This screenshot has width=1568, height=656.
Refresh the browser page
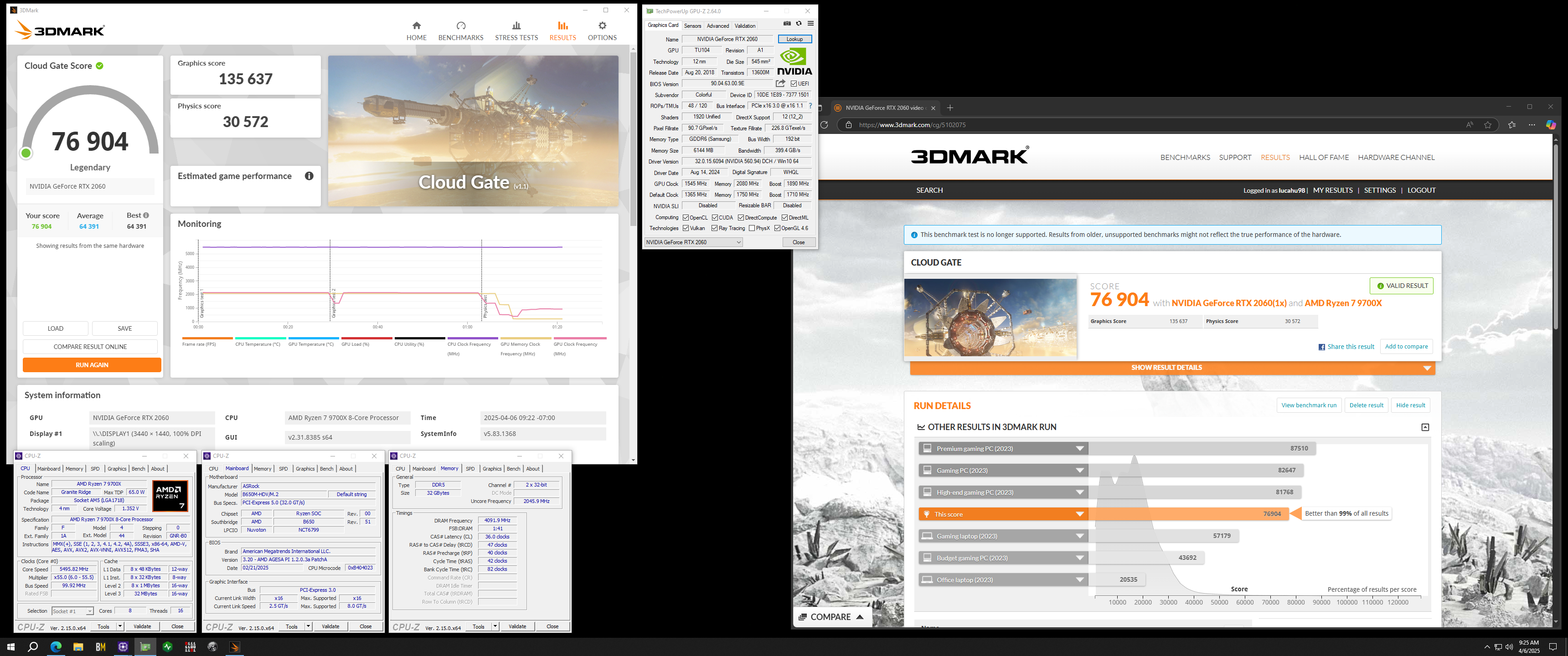click(824, 125)
